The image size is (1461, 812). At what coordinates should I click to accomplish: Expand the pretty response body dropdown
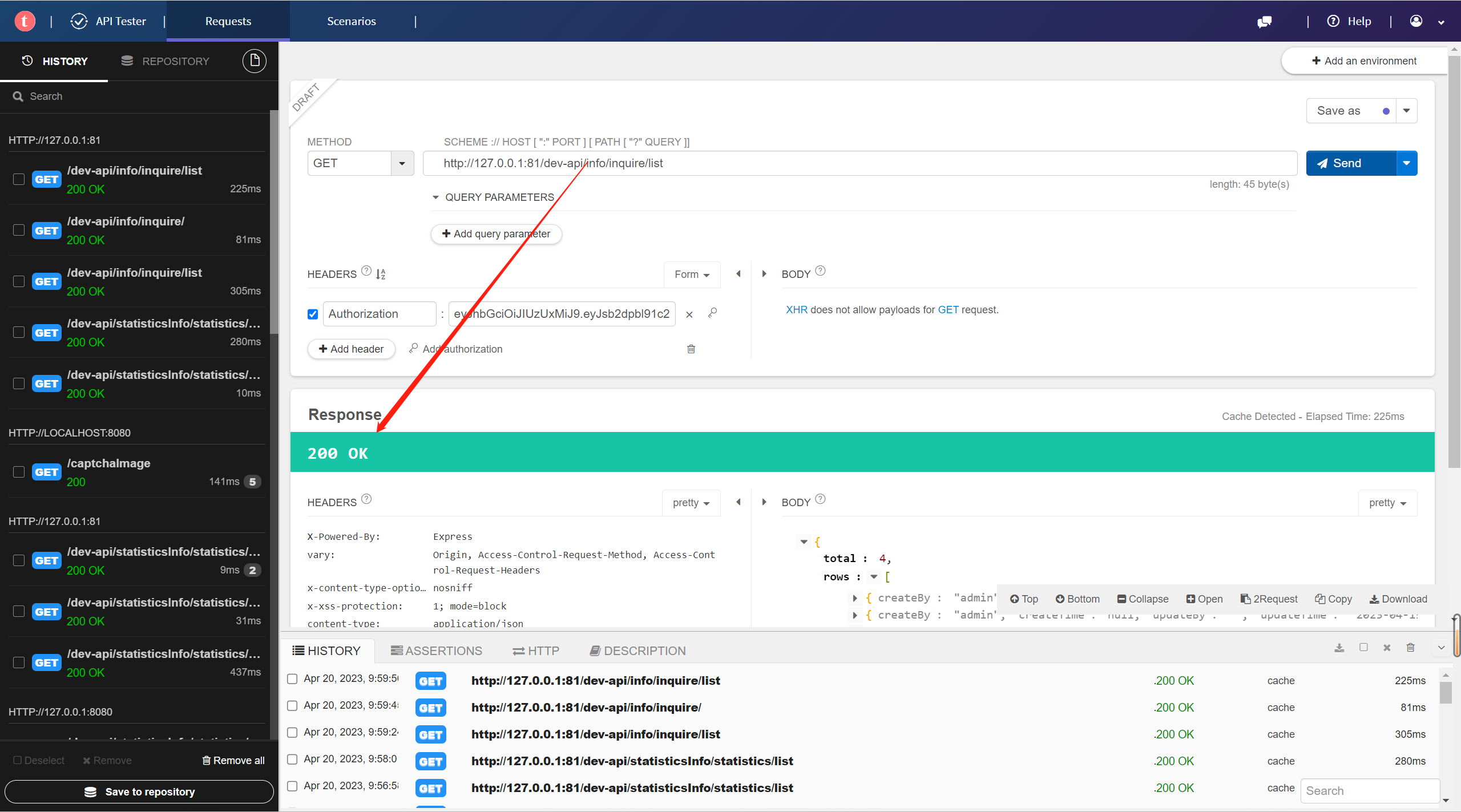pos(1388,502)
